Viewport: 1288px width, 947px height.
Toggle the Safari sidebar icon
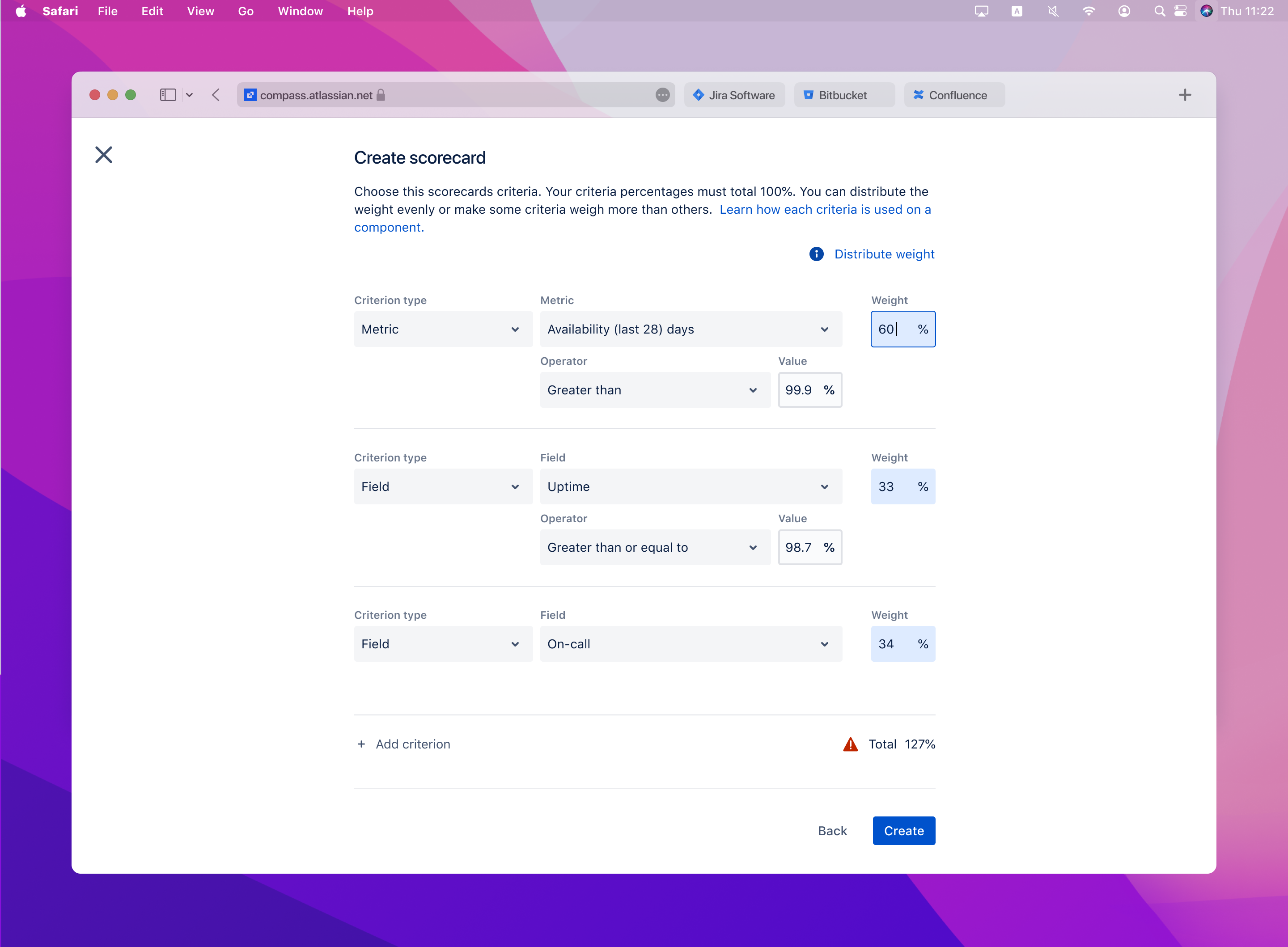tap(167, 95)
